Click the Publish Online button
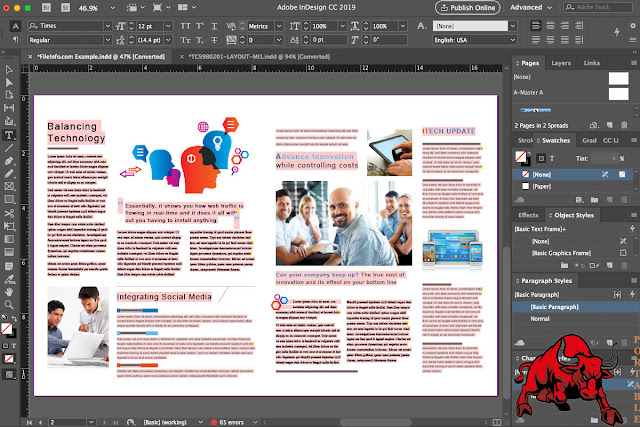Image resolution: width=640 pixels, height=427 pixels. (x=467, y=7)
